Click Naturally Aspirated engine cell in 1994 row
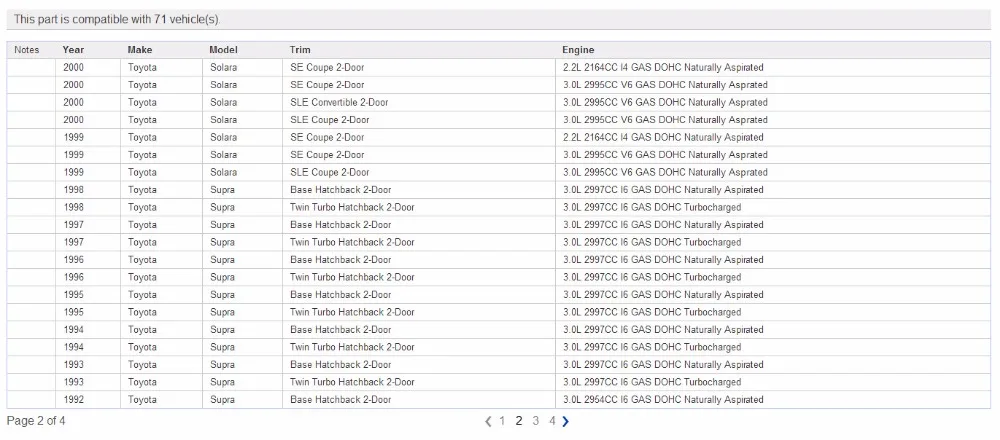This screenshot has height=440, width=1000. (772, 330)
